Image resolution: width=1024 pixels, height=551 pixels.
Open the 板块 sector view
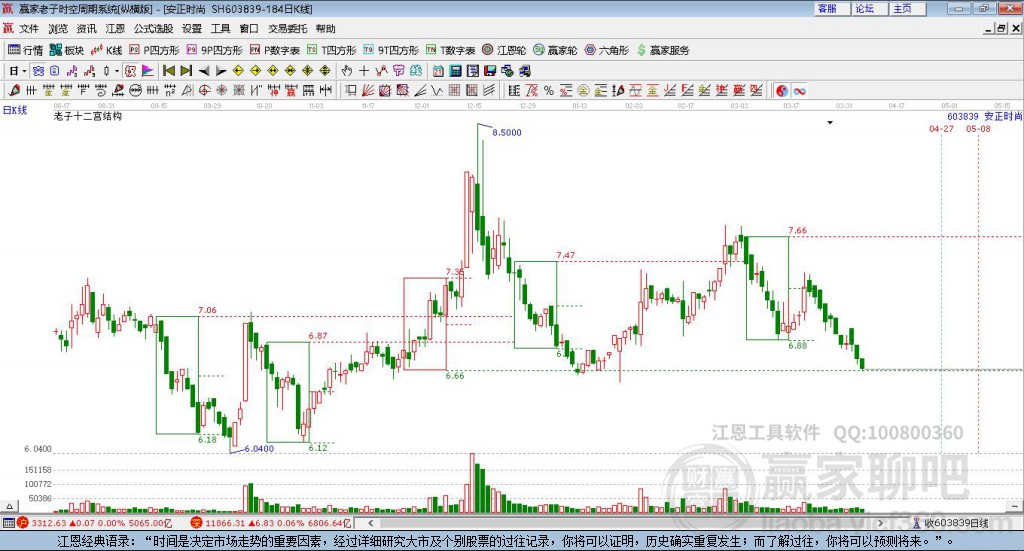click(x=67, y=50)
